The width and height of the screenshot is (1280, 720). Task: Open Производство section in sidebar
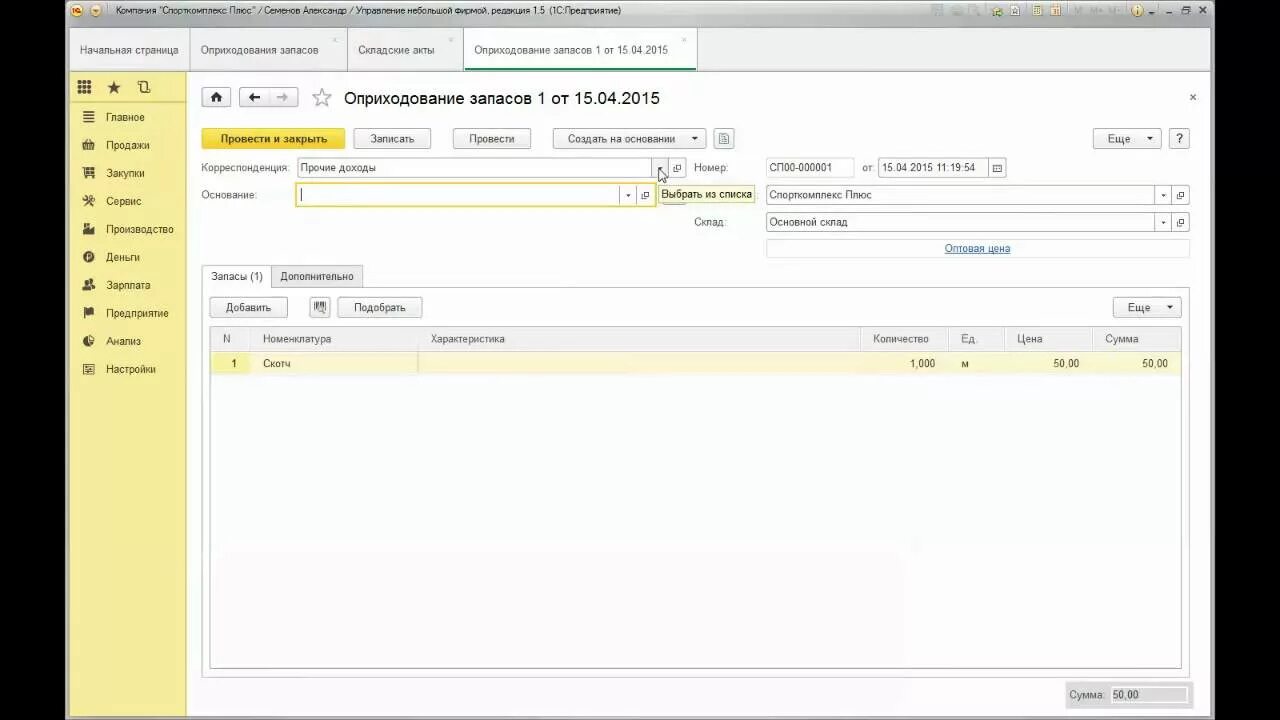tap(126, 229)
